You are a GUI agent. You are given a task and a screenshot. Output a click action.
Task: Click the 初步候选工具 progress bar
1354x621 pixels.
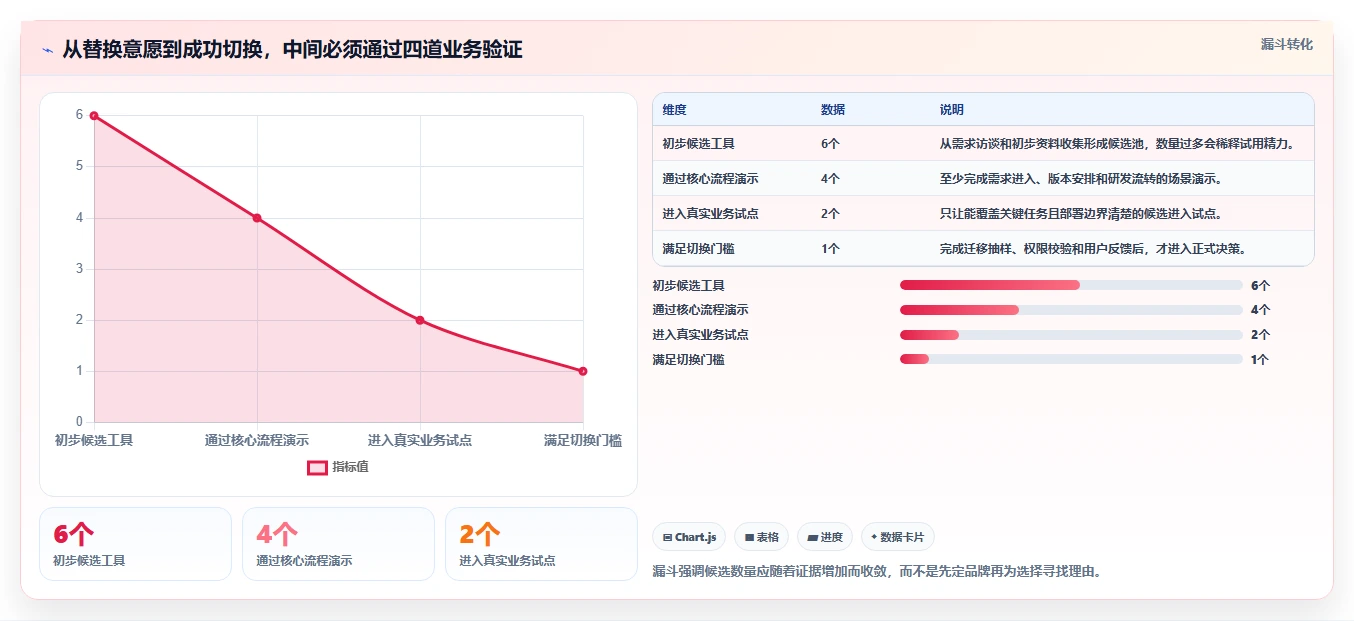(x=1071, y=285)
